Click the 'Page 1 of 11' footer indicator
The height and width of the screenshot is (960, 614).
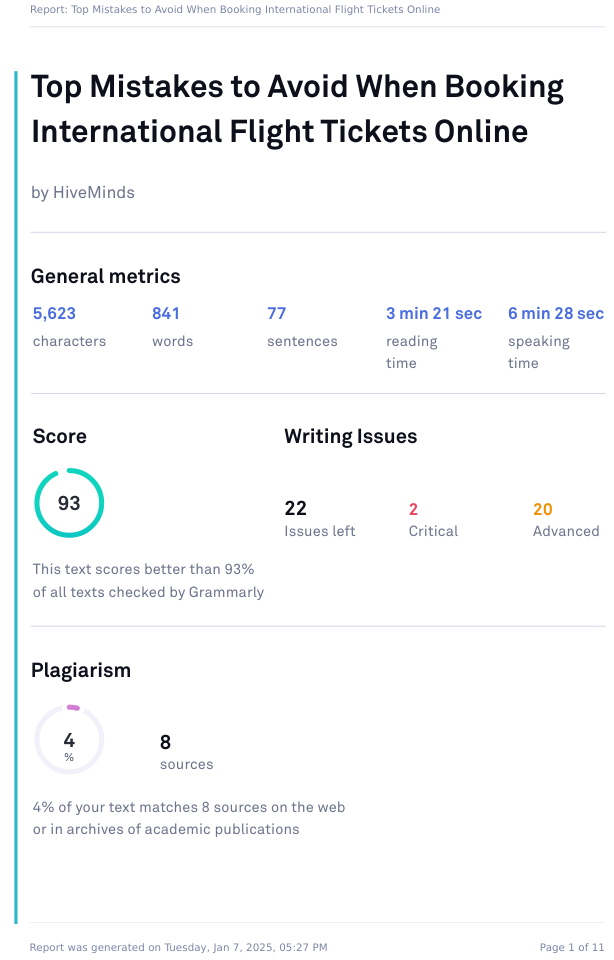click(x=572, y=948)
